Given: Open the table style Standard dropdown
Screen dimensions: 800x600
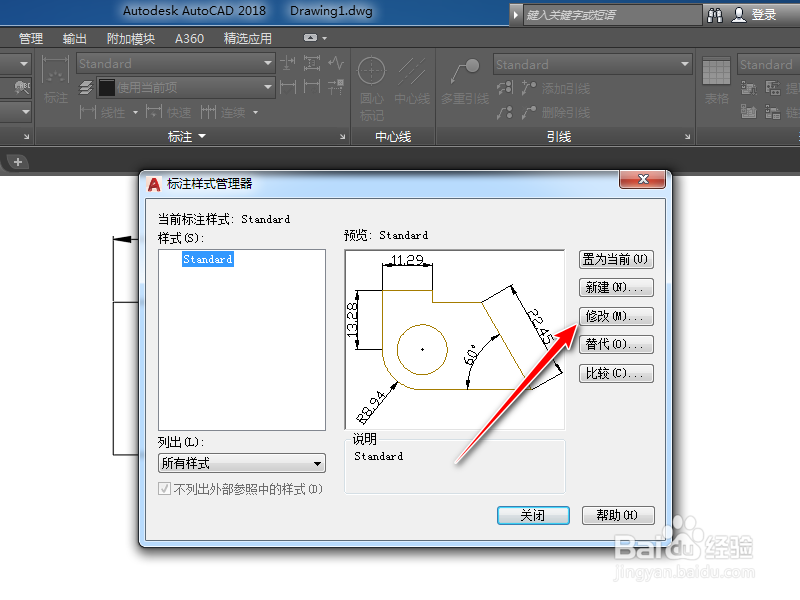Looking at the screenshot, I should pos(768,64).
